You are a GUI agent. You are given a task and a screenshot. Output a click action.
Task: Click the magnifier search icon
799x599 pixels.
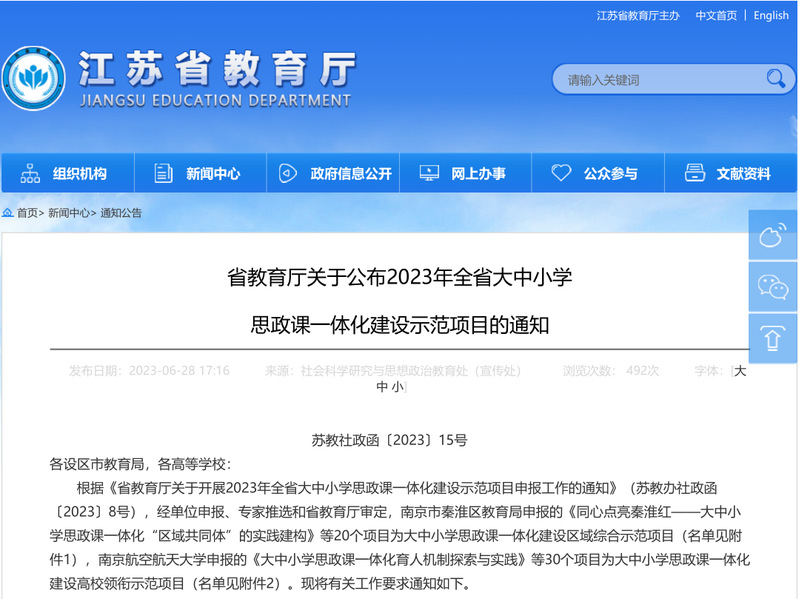tap(775, 79)
